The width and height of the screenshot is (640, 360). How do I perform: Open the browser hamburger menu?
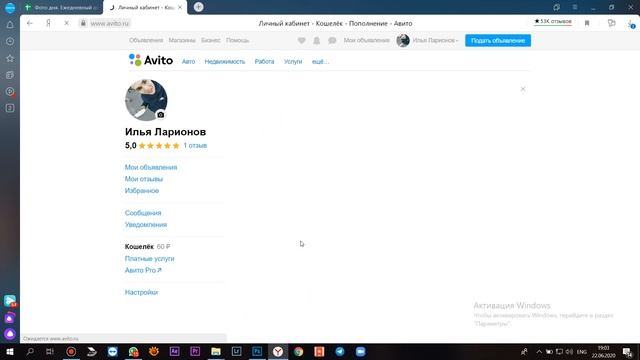(575, 7)
